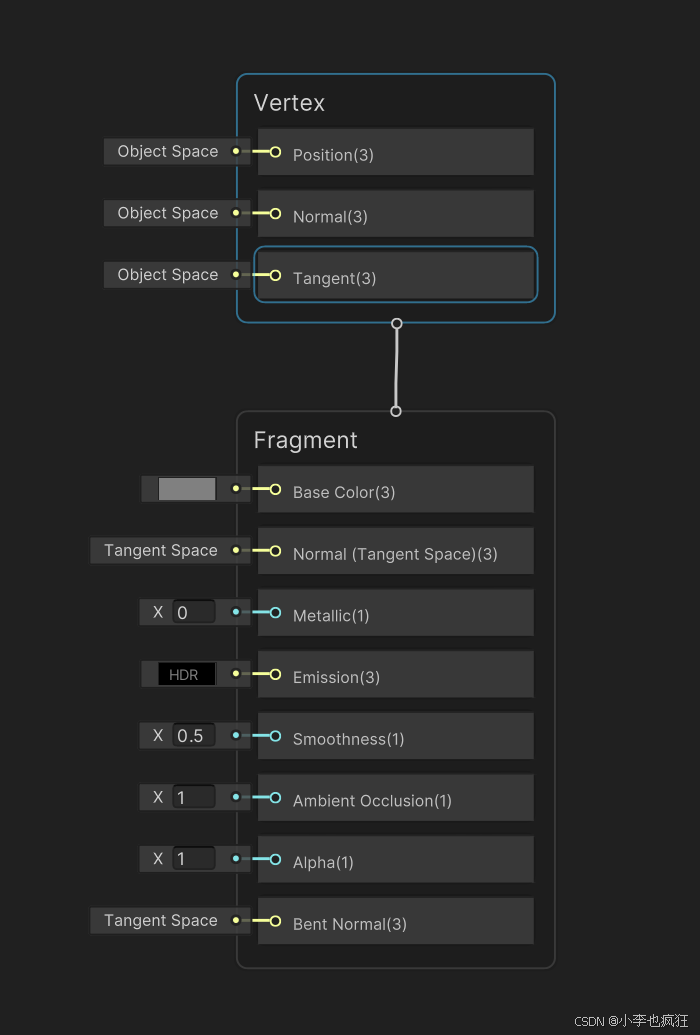Click the Smoothness value field showing 0.5
This screenshot has width=700, height=1035.
pyautogui.click(x=195, y=735)
